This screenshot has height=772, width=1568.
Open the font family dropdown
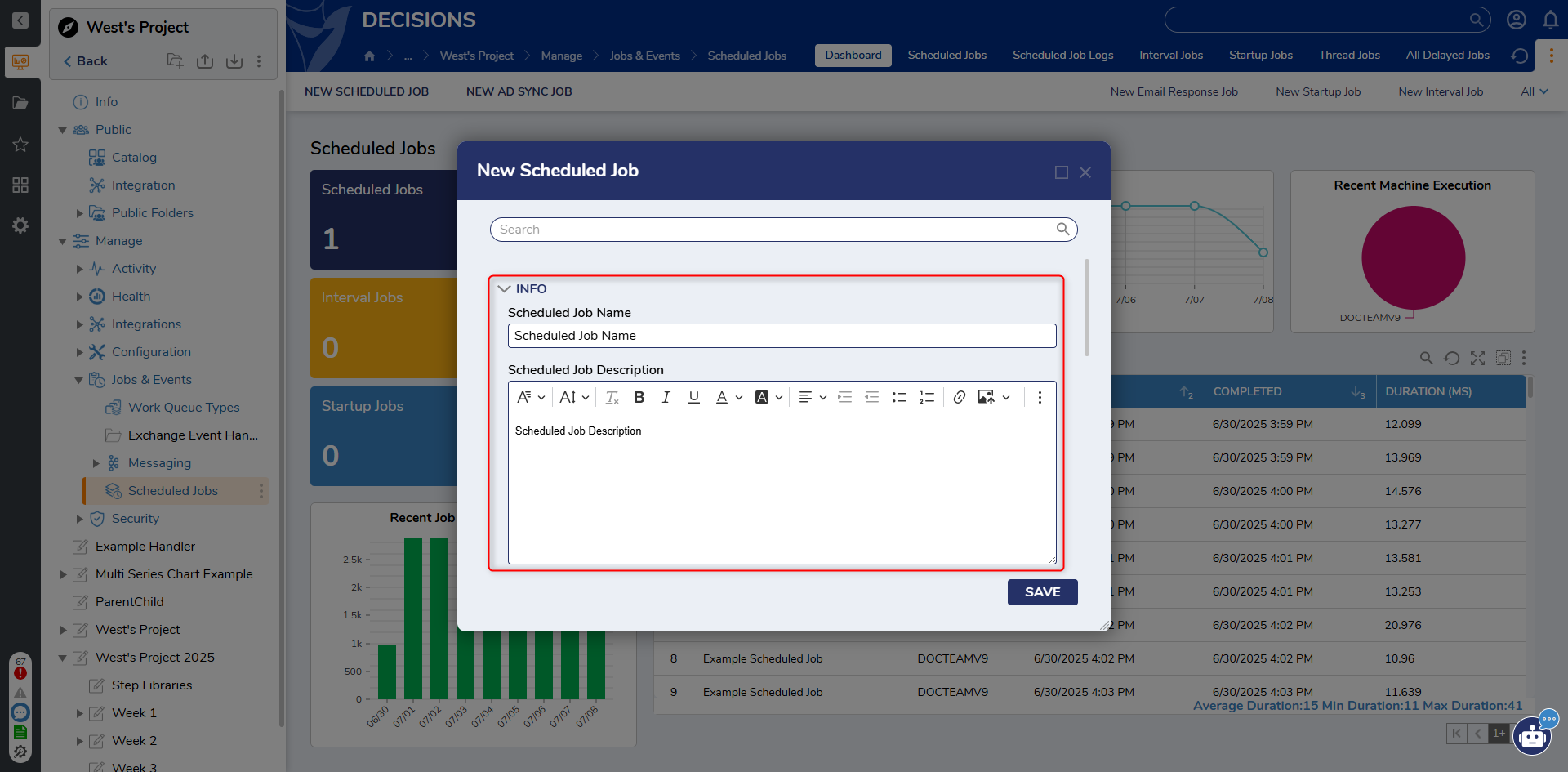click(531, 397)
